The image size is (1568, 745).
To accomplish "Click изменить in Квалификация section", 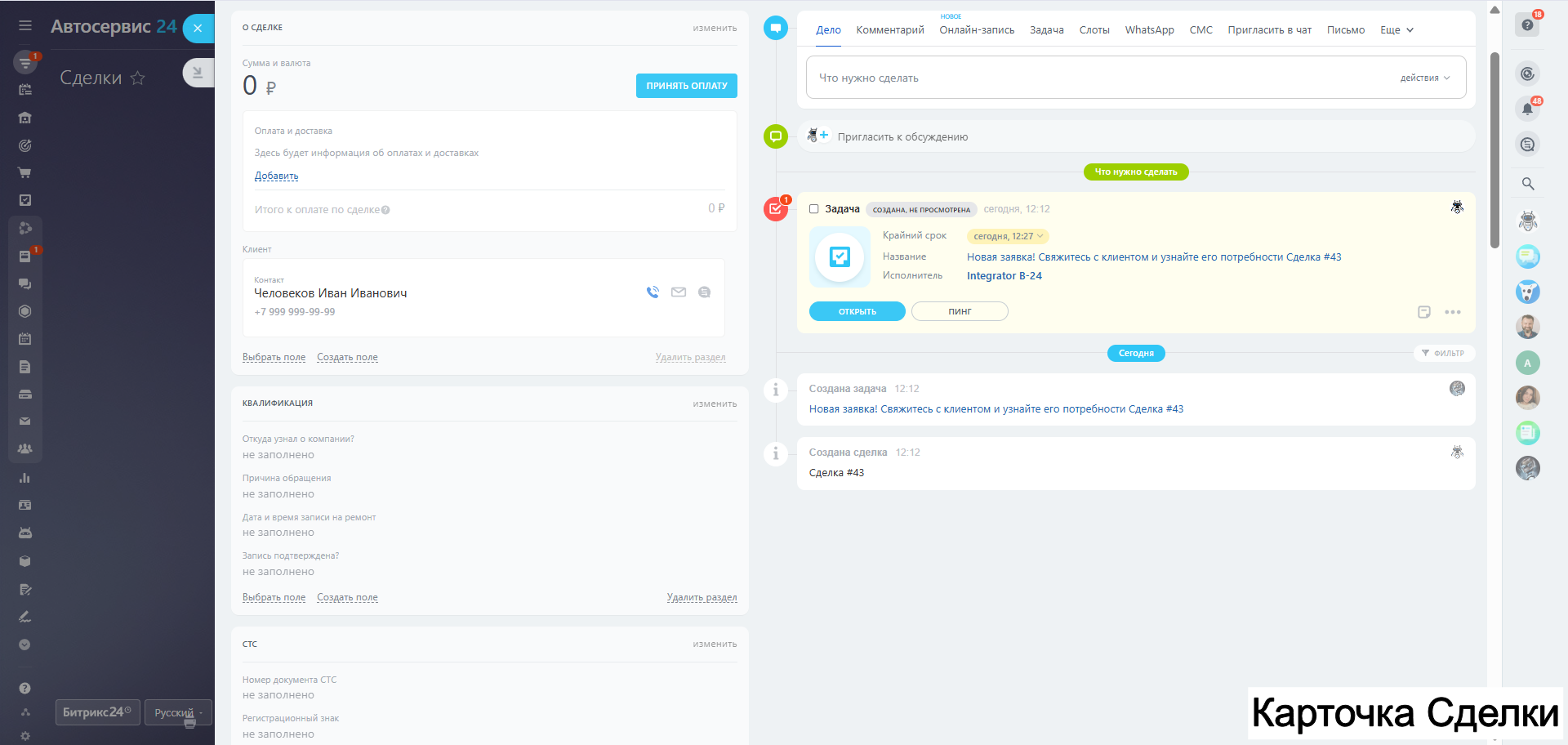I will coord(715,404).
